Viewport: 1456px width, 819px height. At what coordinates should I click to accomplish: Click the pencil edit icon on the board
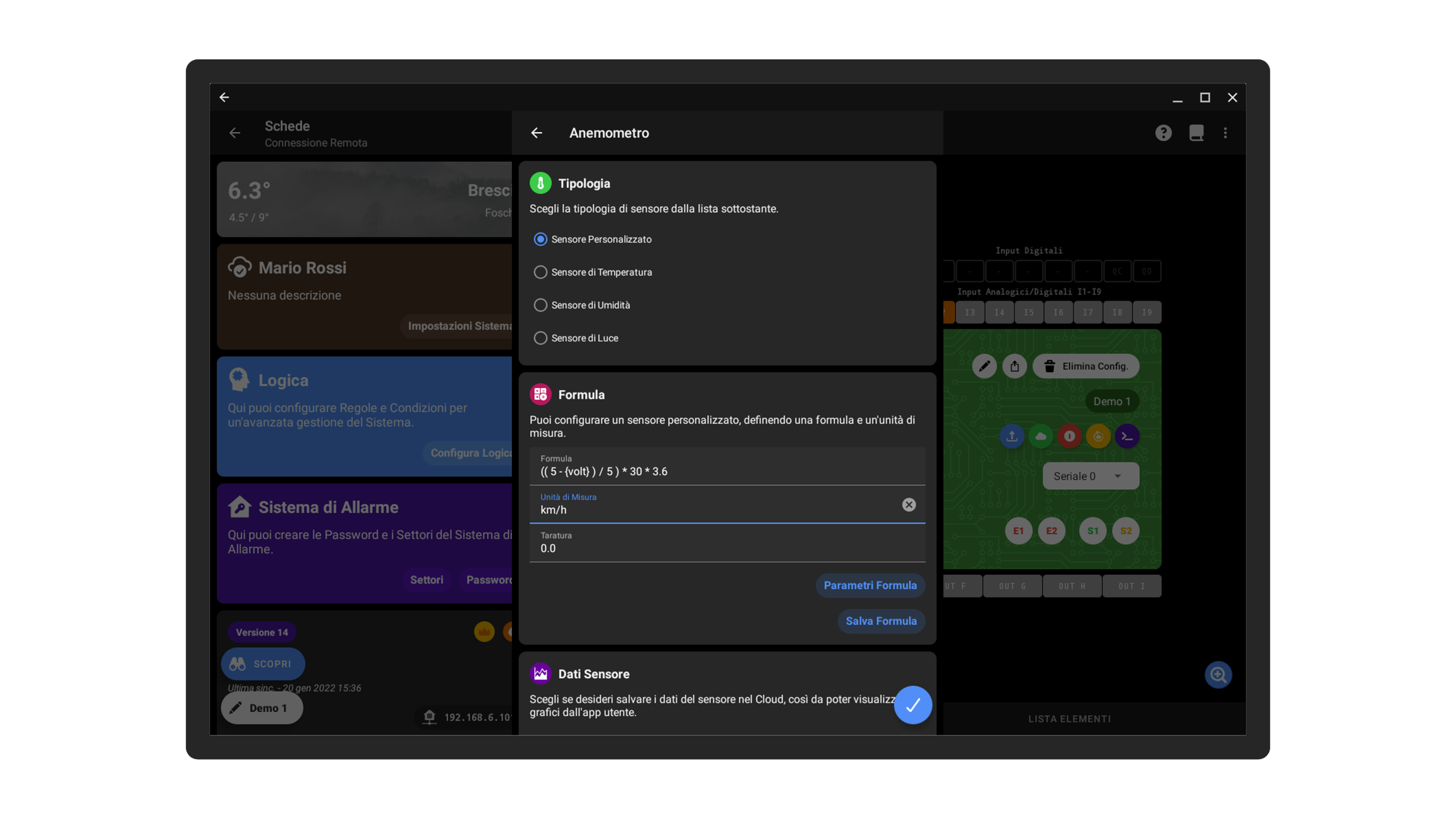(x=984, y=366)
